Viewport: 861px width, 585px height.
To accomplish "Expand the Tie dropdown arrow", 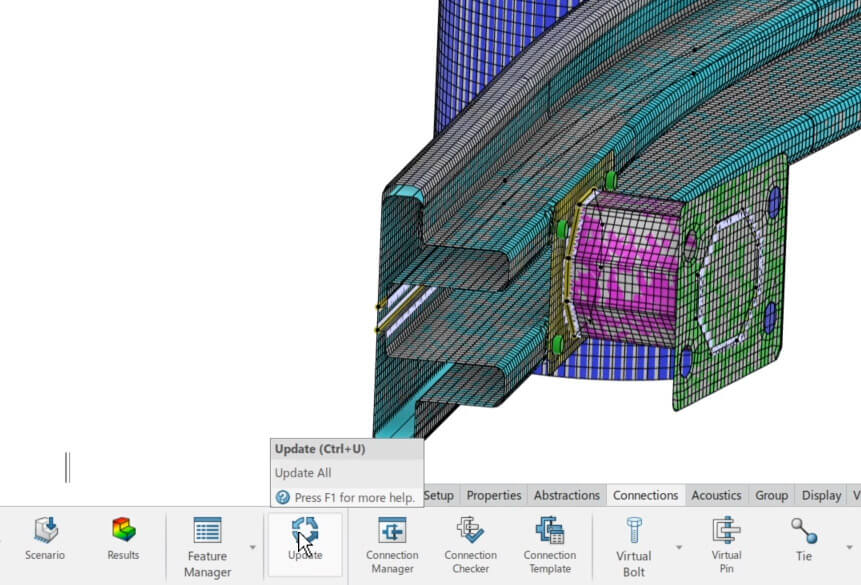I will point(849,547).
